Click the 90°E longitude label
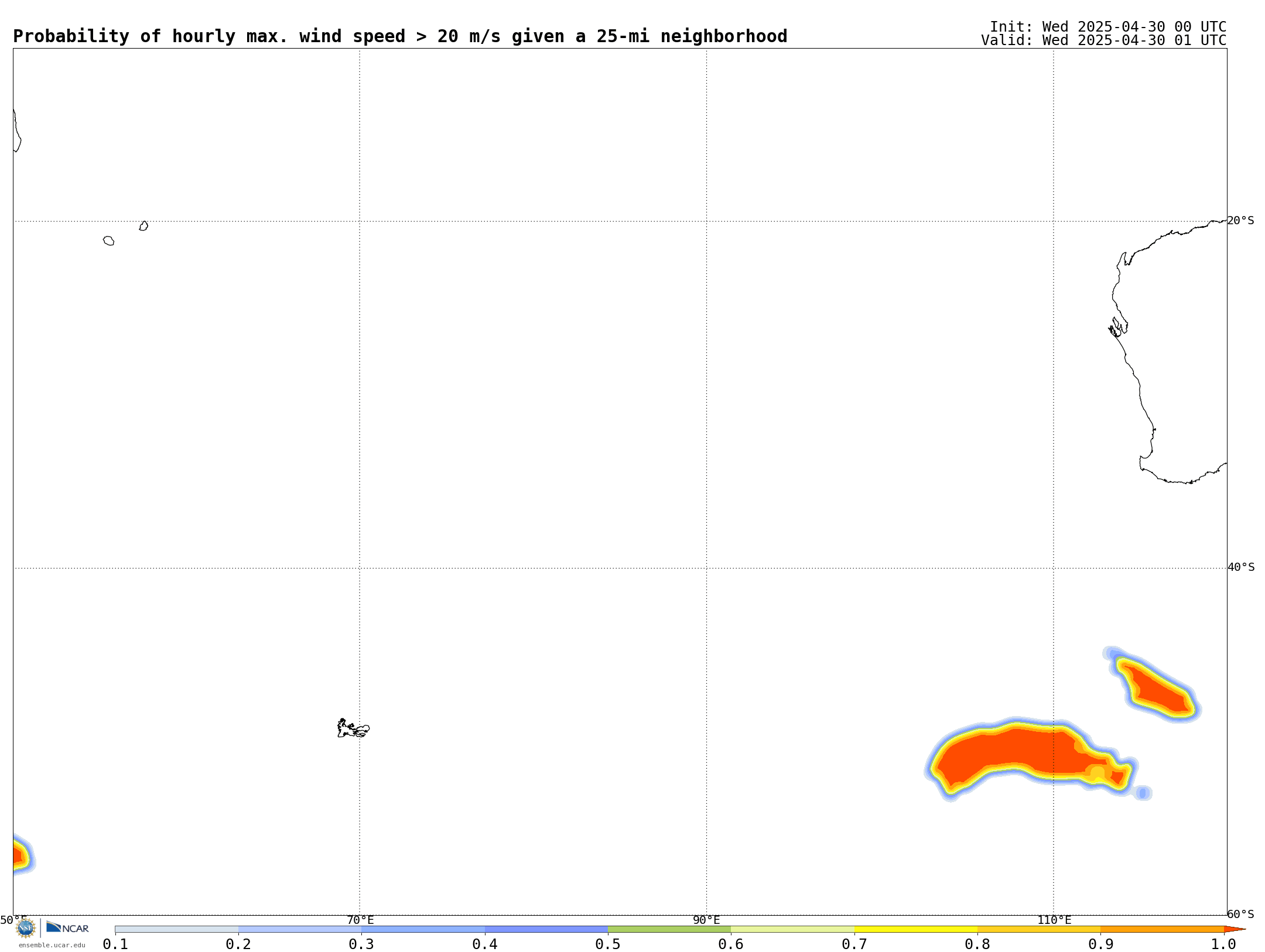 click(x=706, y=920)
